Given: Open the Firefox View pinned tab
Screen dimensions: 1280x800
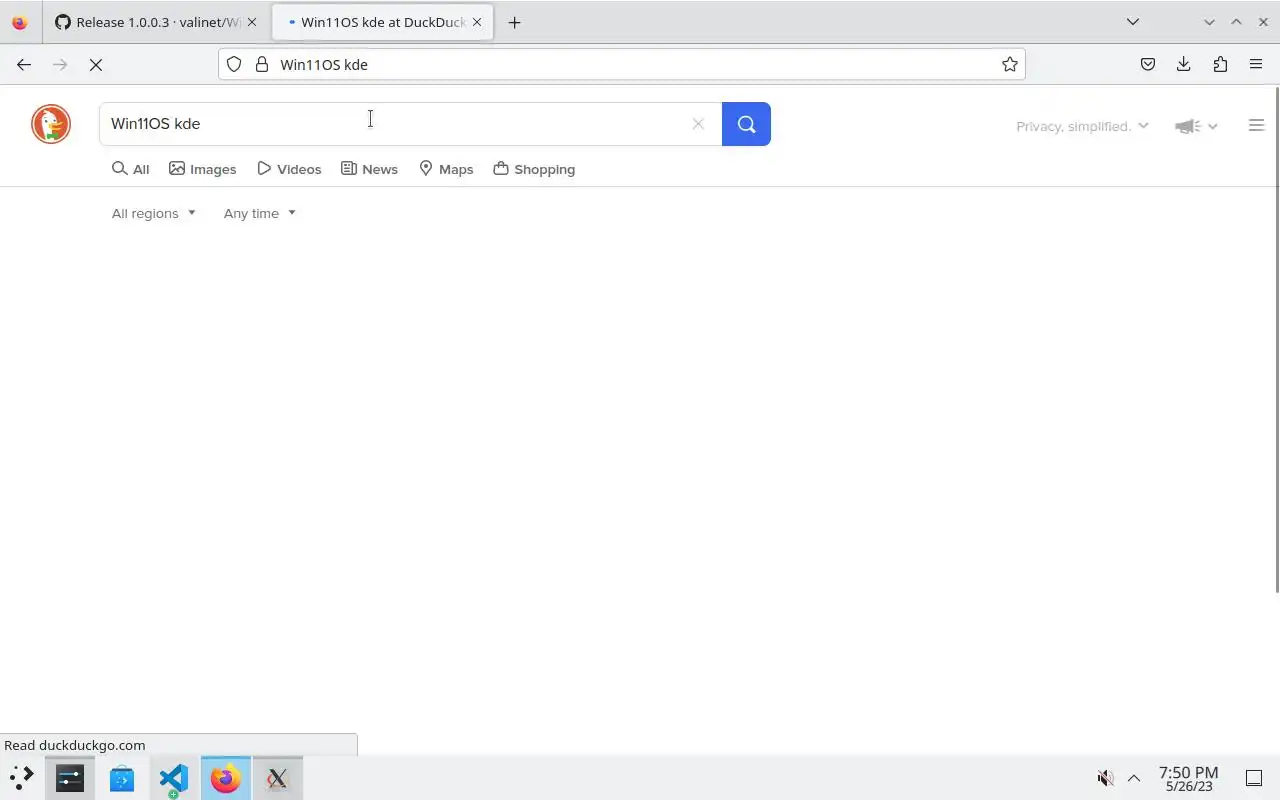Looking at the screenshot, I should click(x=20, y=22).
